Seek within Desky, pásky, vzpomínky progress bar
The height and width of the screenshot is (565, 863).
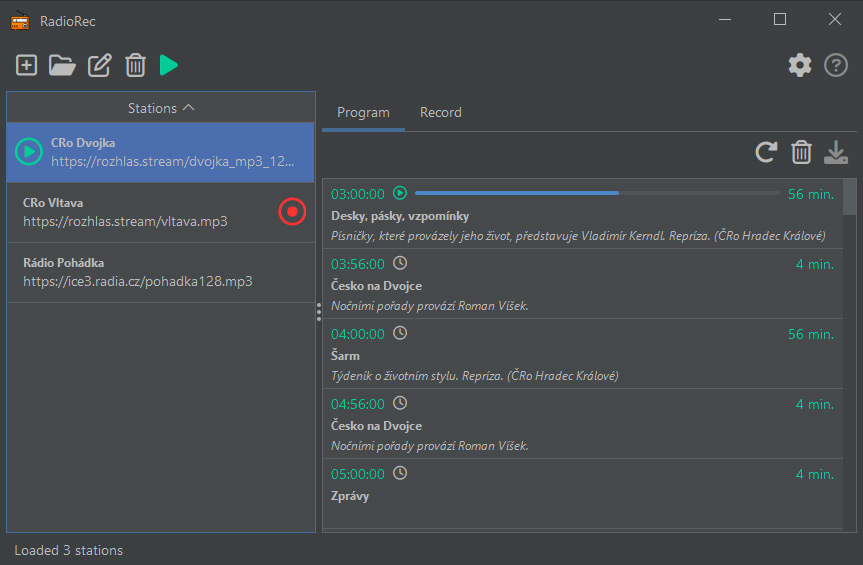pos(597,193)
